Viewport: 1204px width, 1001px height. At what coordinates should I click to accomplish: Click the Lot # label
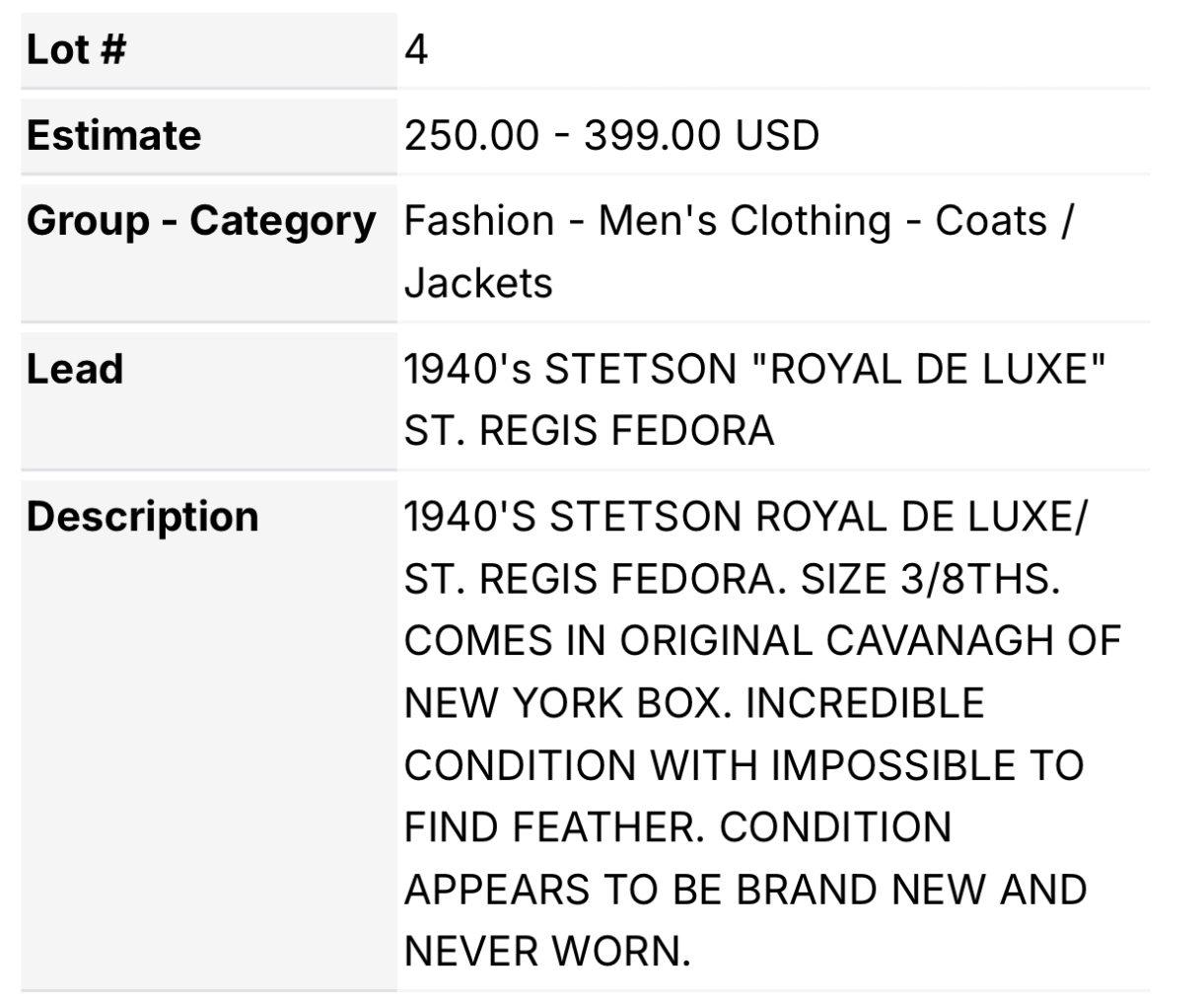(x=76, y=49)
